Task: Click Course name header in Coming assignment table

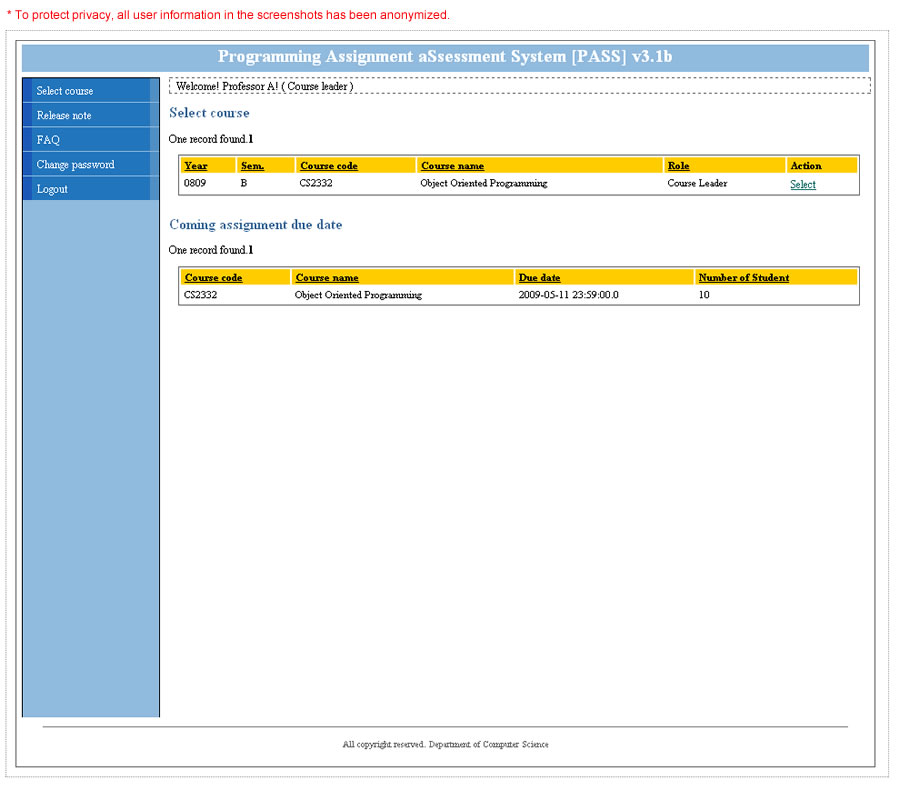Action: [x=327, y=278]
